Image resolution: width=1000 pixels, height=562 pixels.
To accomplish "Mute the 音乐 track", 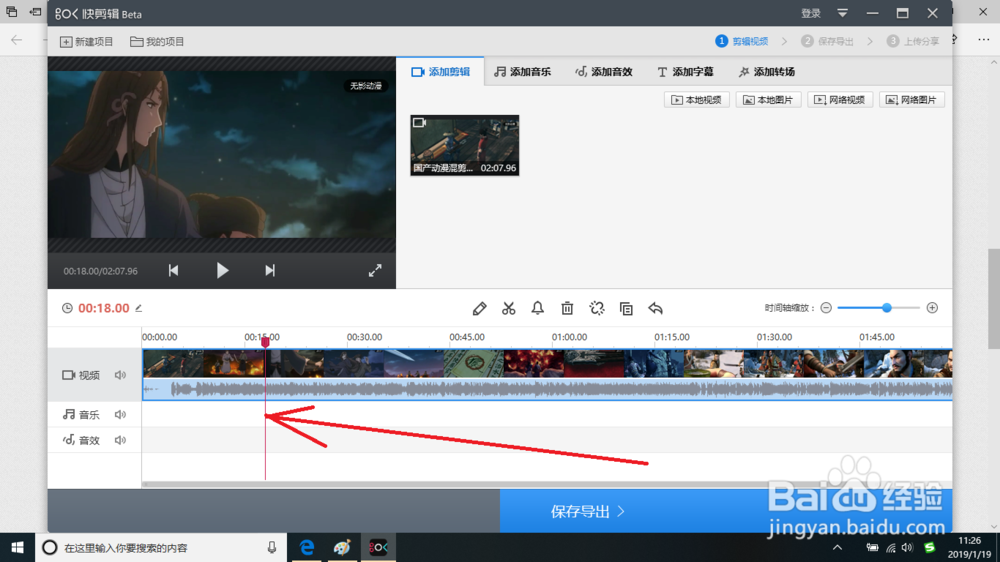I will tap(120, 415).
